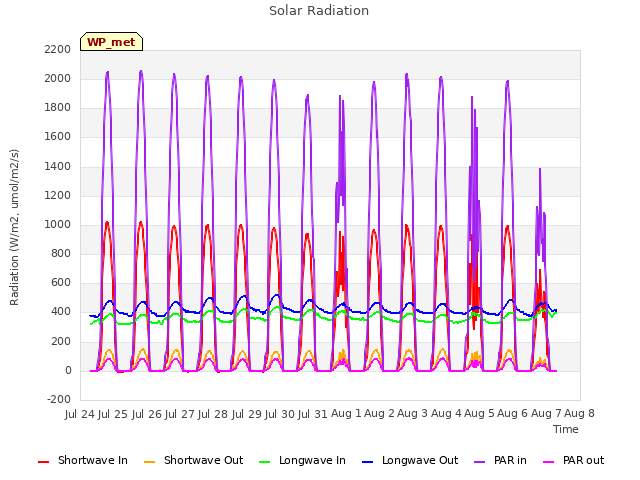Click the green Longwave In legend swatch
The image size is (640, 480).
(x=264, y=462)
